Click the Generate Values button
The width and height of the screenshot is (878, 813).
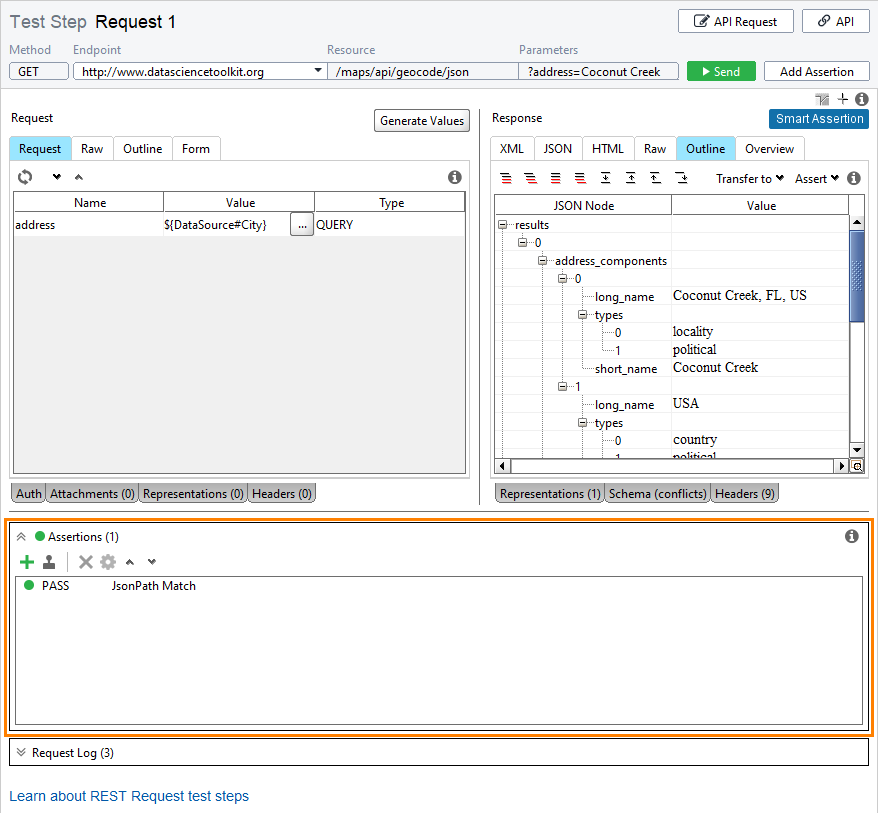422,120
